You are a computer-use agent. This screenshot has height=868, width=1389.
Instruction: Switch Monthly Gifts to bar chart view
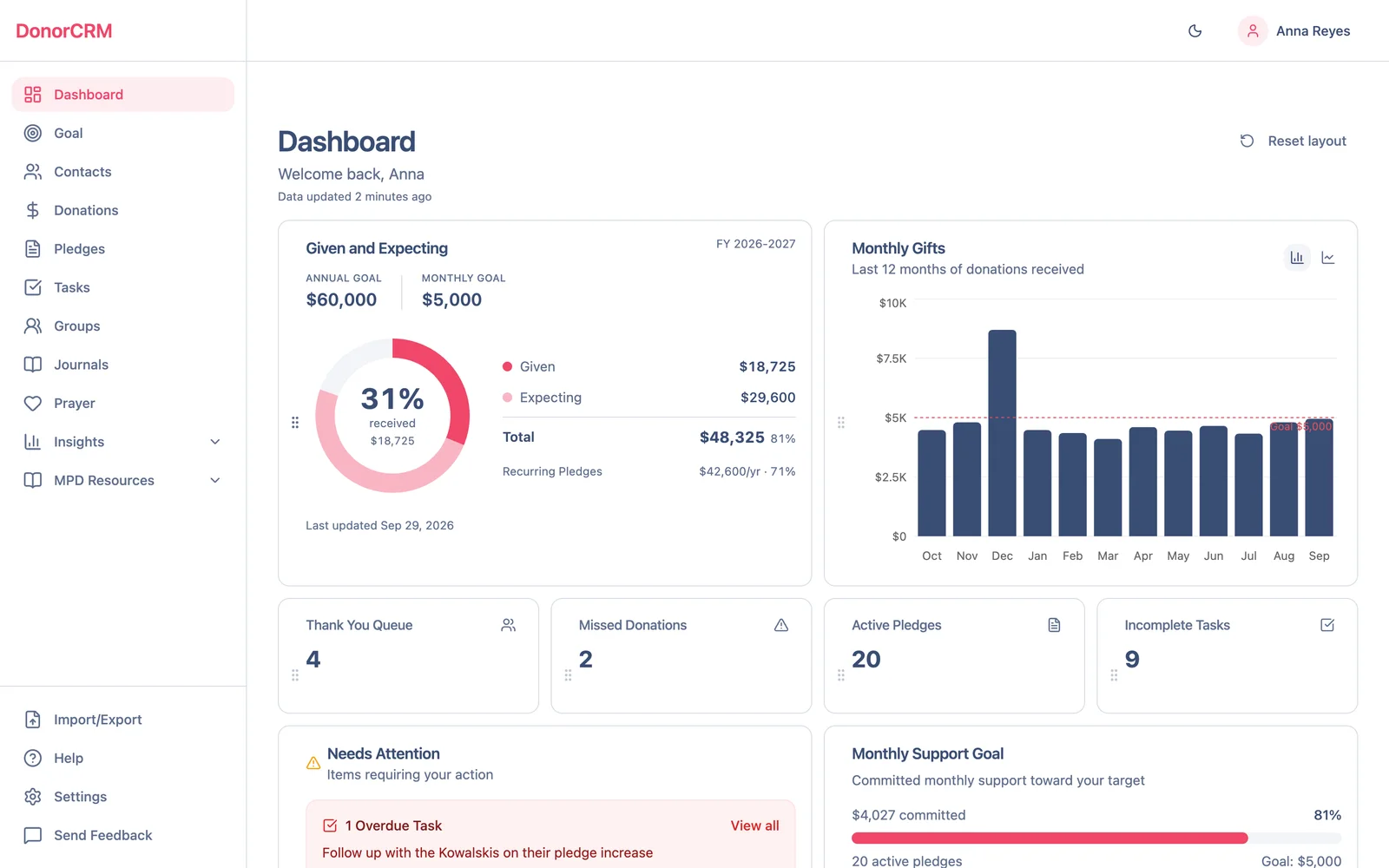pyautogui.click(x=1297, y=258)
